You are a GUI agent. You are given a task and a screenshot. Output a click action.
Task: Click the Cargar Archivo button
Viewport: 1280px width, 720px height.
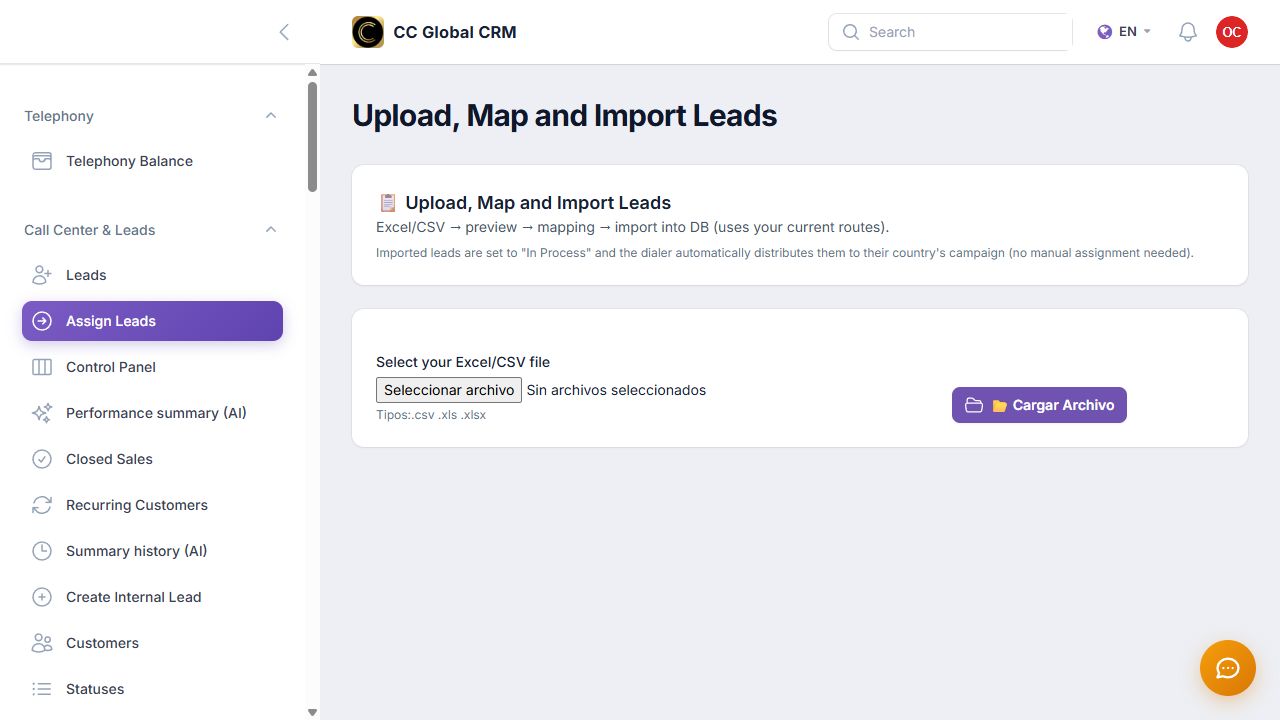(1039, 405)
